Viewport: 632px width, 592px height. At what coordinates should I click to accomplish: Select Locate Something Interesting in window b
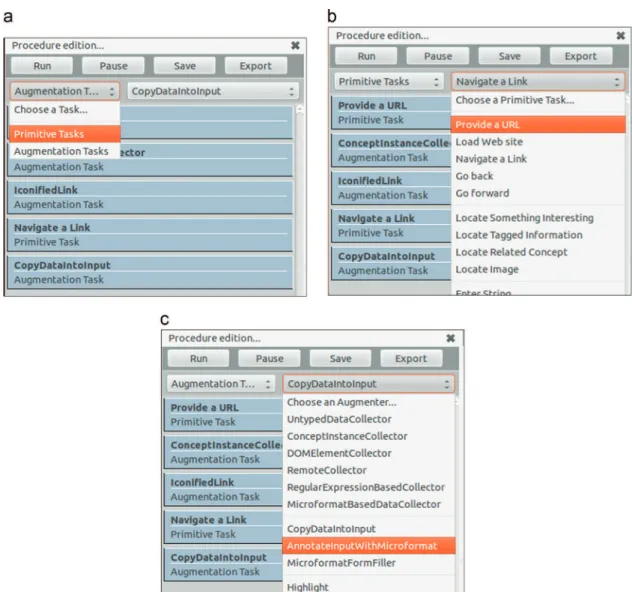click(x=538, y=218)
